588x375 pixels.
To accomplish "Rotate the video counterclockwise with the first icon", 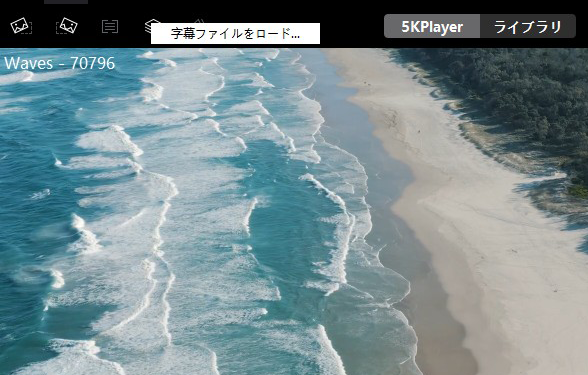I will 21,26.
